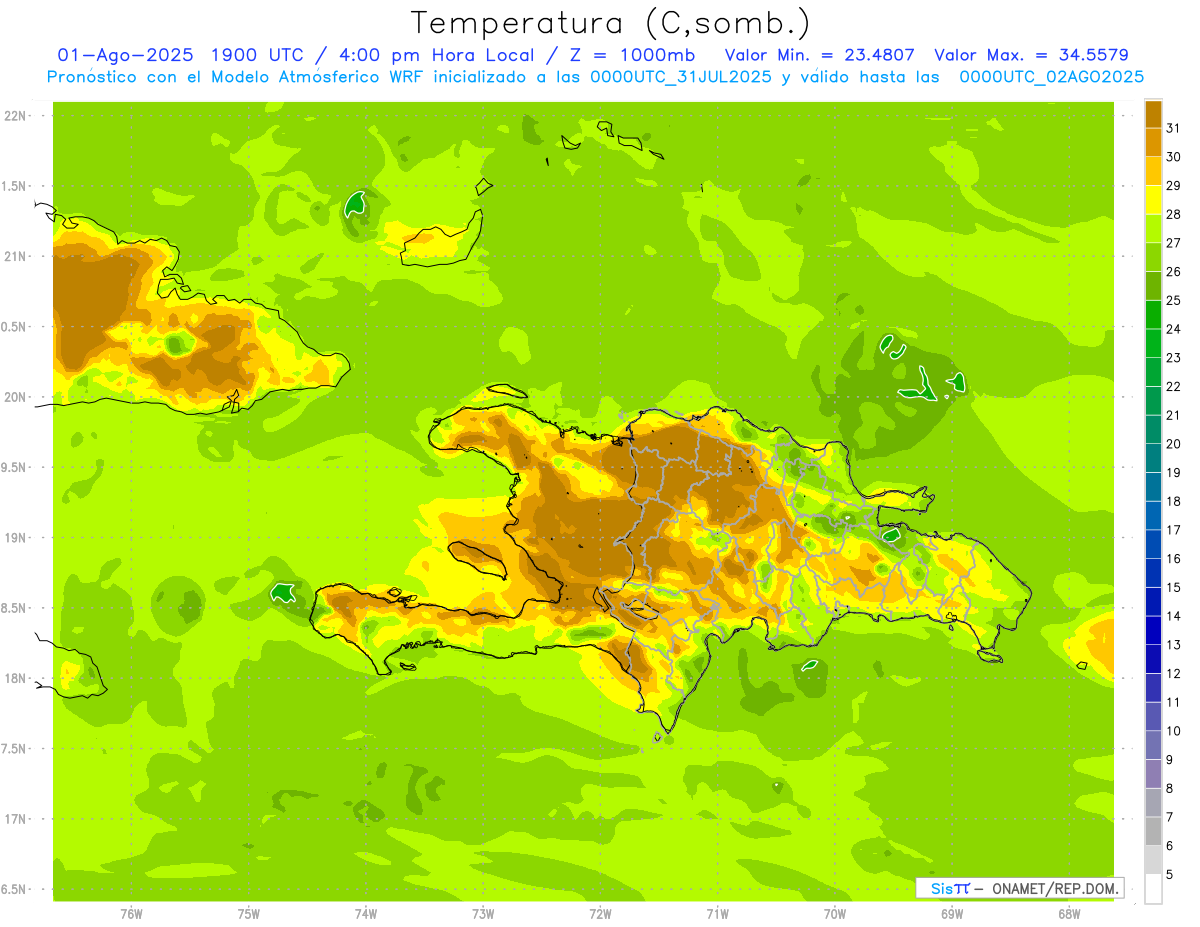Click the yellow legend swatch between 28 and 29
Viewport: 1200px width, 927px height.
[x=1153, y=200]
